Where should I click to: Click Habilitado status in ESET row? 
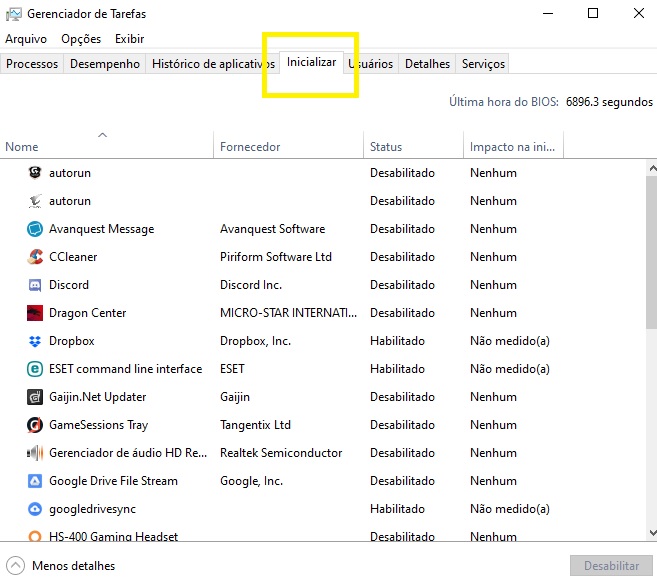tap(397, 369)
